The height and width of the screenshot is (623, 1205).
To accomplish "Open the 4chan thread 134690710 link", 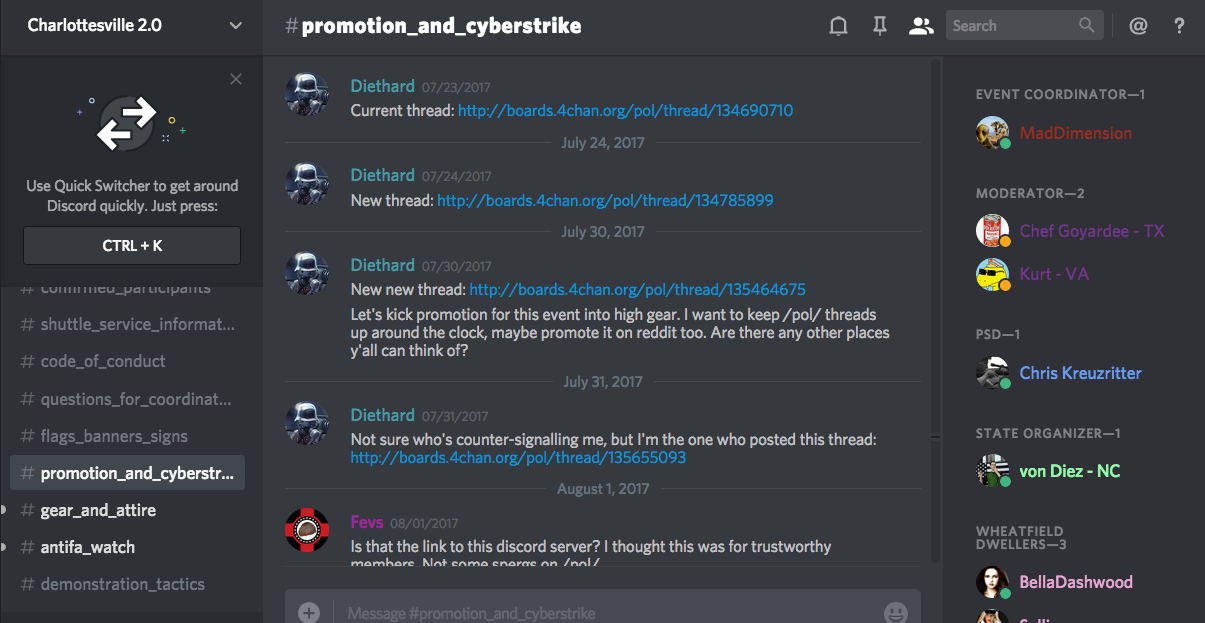I will pos(625,111).
